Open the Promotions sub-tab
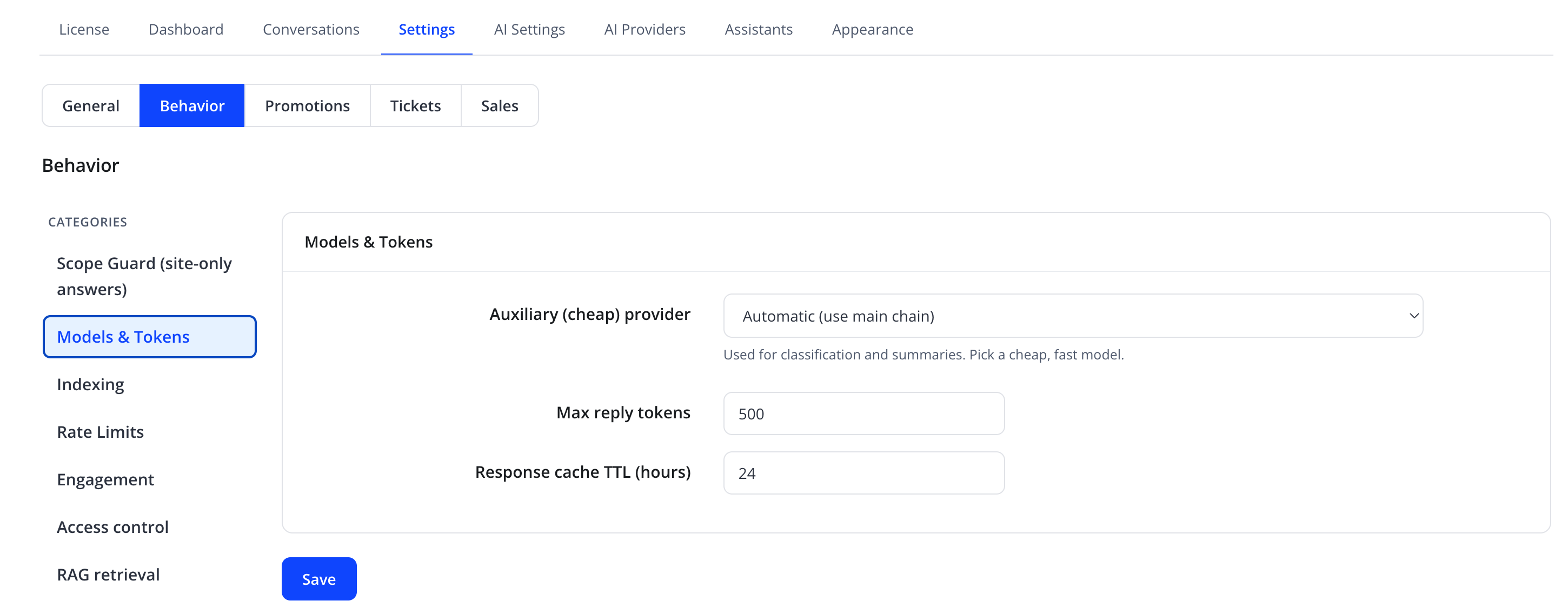The image size is (1568, 614). click(x=307, y=105)
